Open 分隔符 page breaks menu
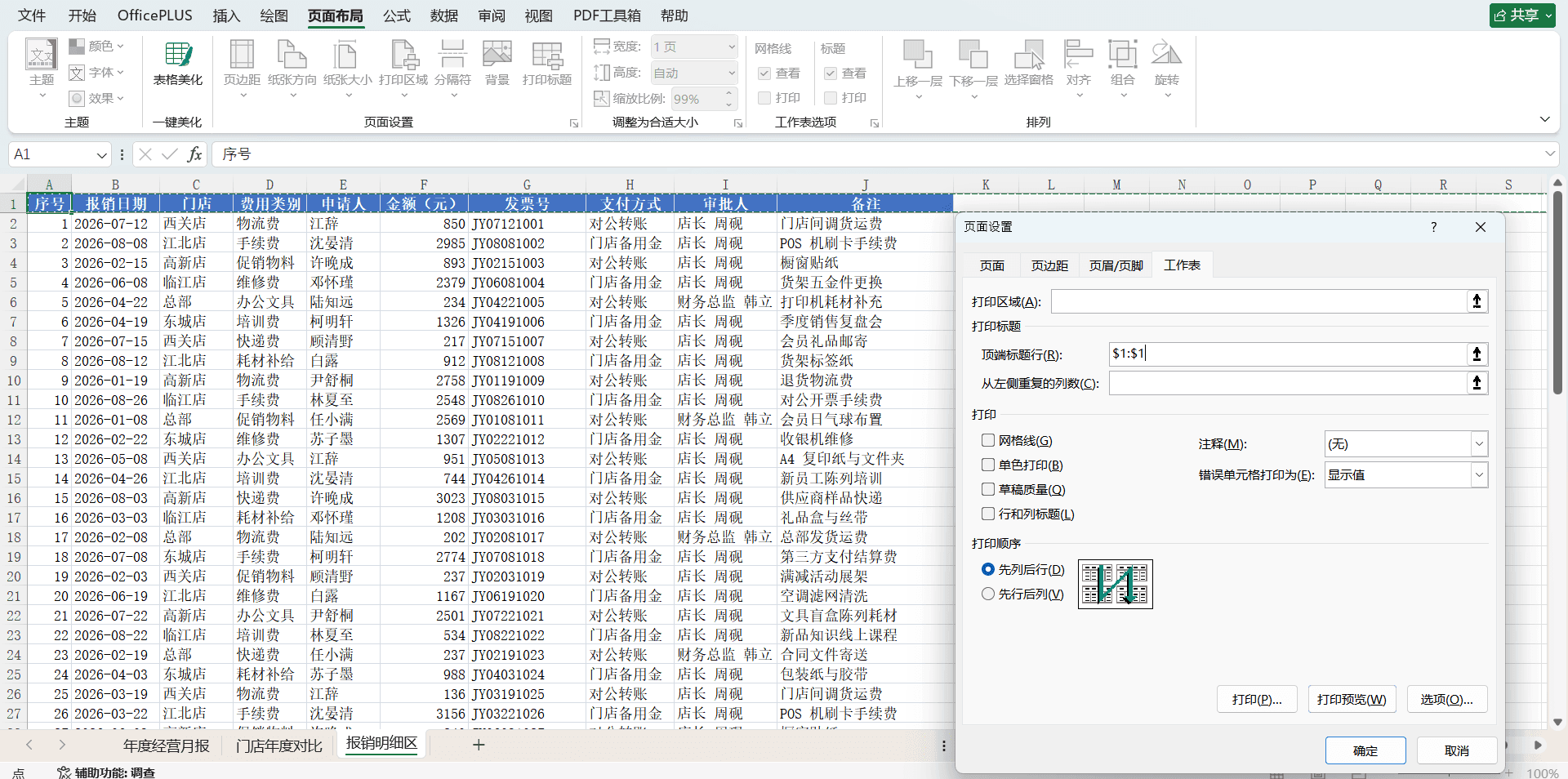The height and width of the screenshot is (779, 1568). [x=452, y=69]
